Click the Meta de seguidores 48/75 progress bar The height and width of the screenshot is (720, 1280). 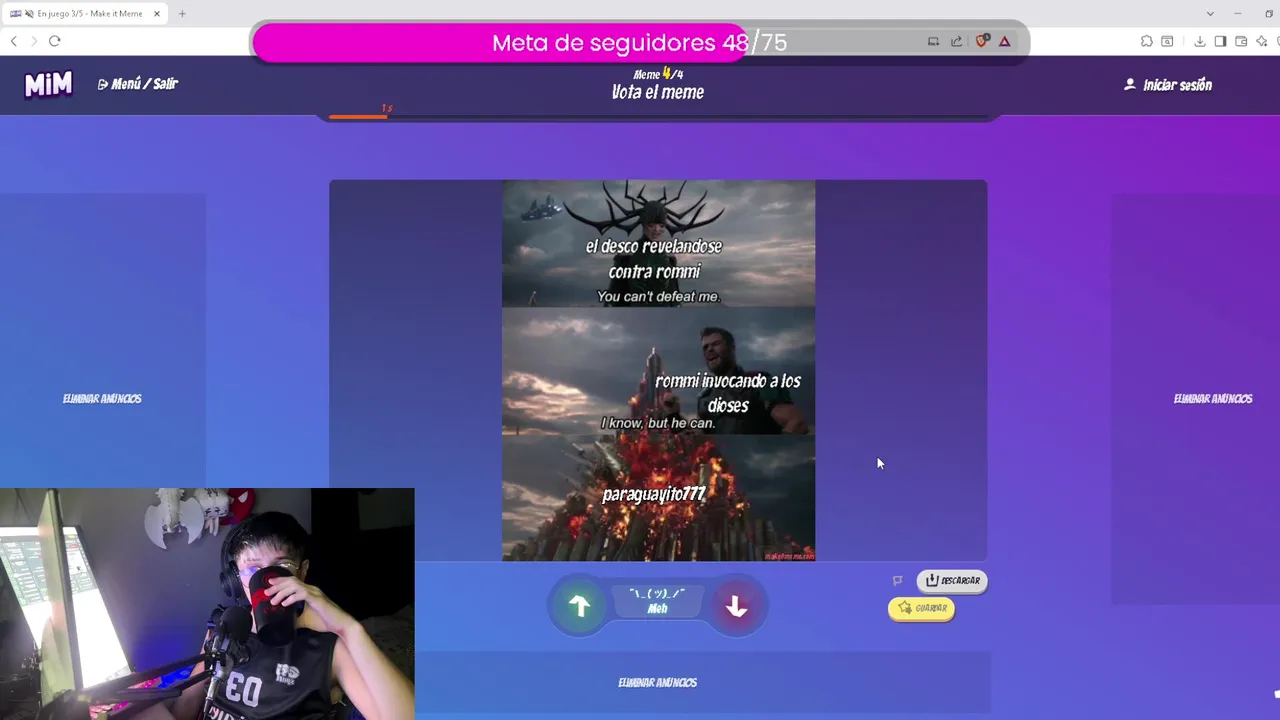(x=640, y=43)
